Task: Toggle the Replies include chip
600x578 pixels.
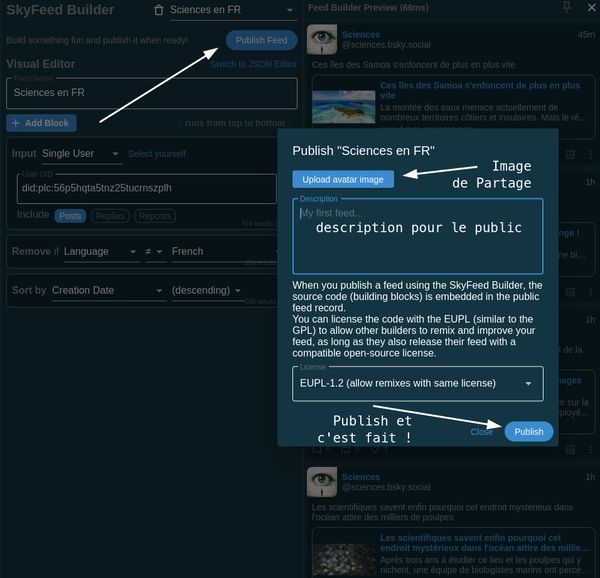Action: pyautogui.click(x=110, y=215)
